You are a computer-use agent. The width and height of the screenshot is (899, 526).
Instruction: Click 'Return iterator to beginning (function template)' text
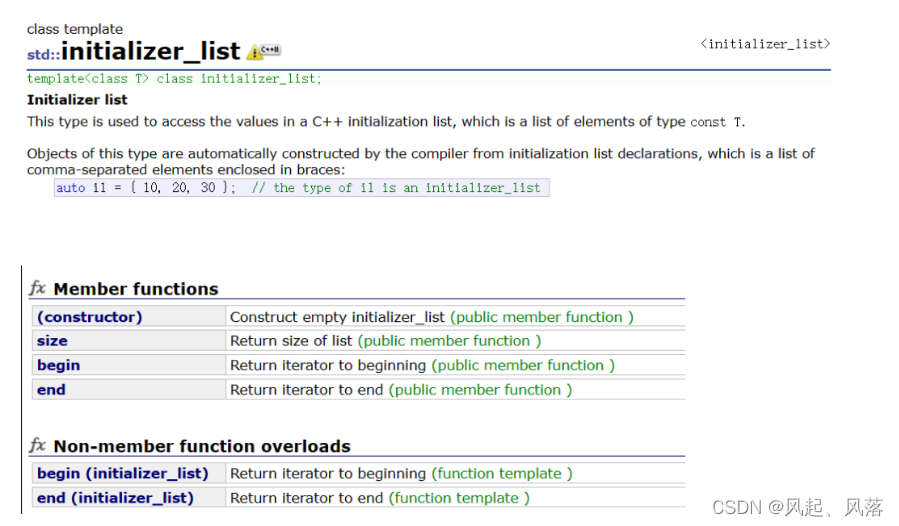401,474
